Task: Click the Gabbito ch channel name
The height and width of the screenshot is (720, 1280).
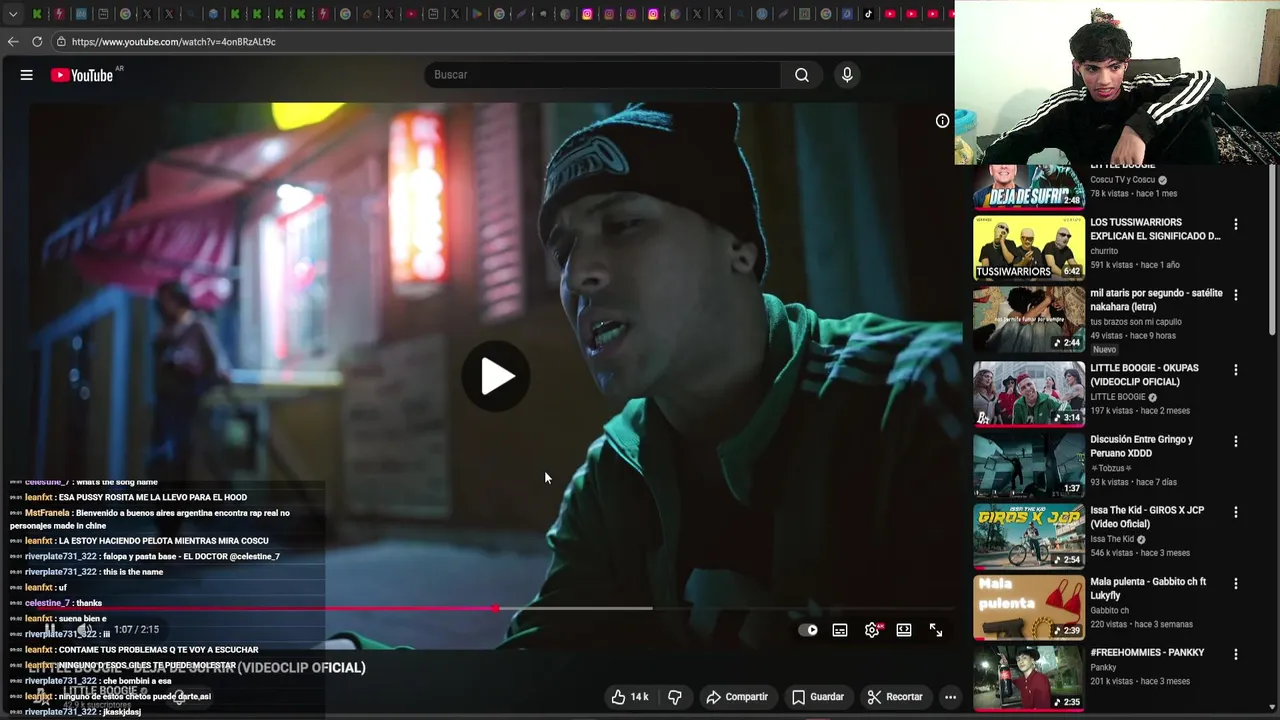Action: tap(1109, 610)
